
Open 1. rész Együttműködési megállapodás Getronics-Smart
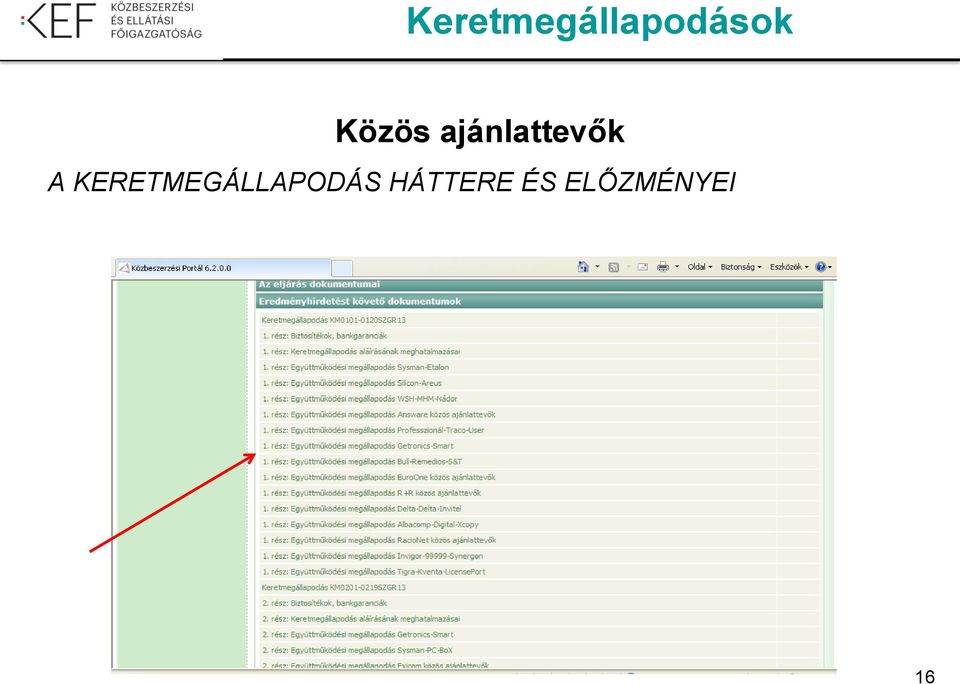[x=358, y=446]
